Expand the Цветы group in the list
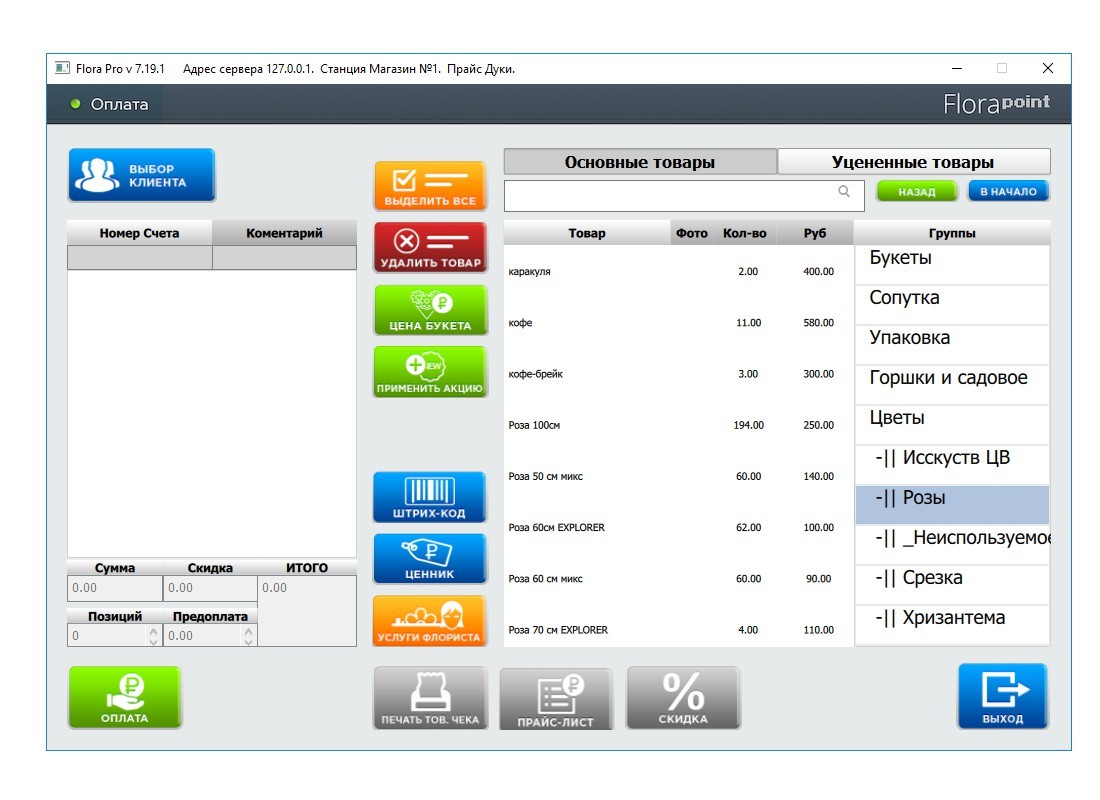The image size is (1100, 800). click(x=951, y=418)
